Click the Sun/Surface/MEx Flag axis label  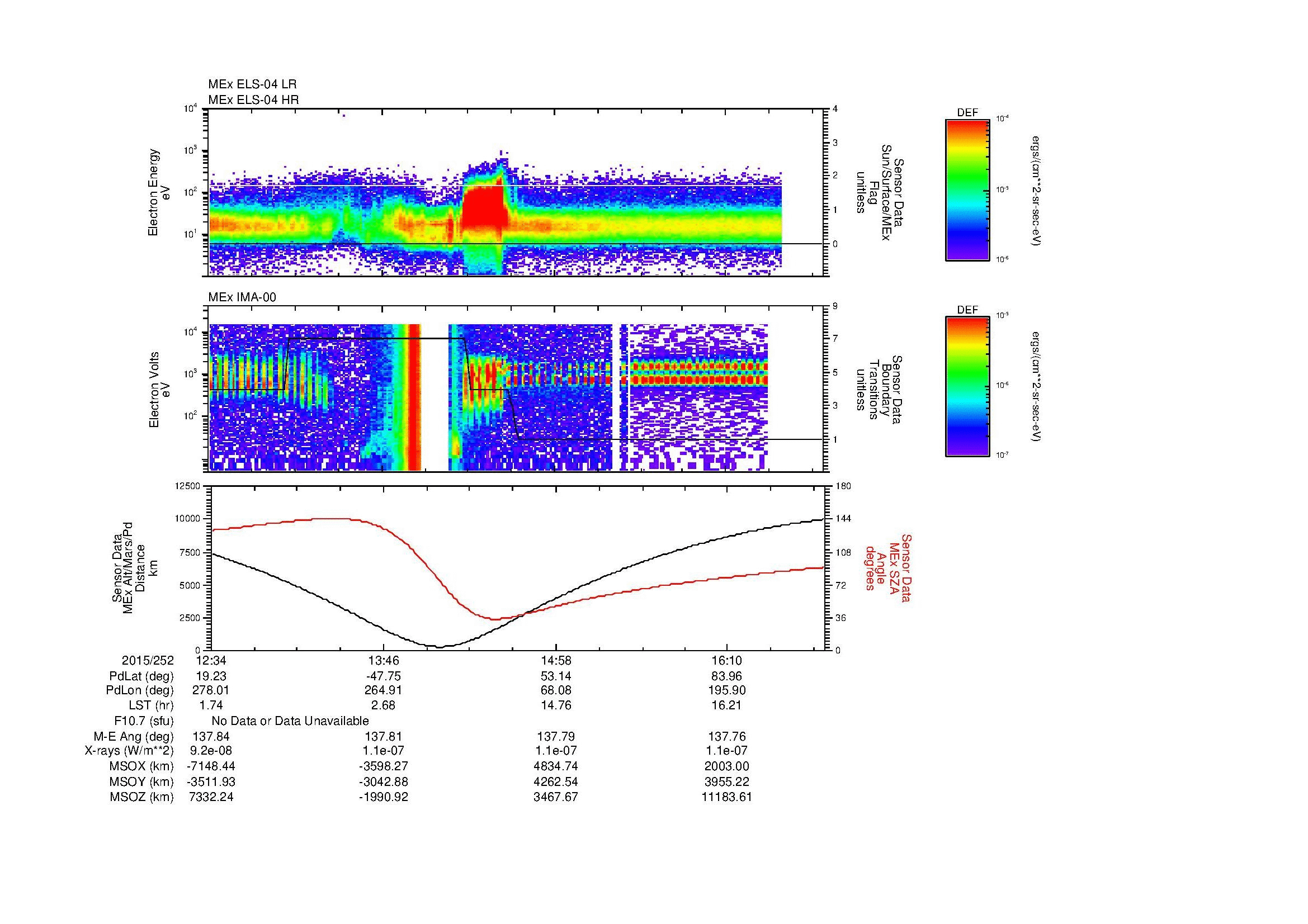point(880,192)
